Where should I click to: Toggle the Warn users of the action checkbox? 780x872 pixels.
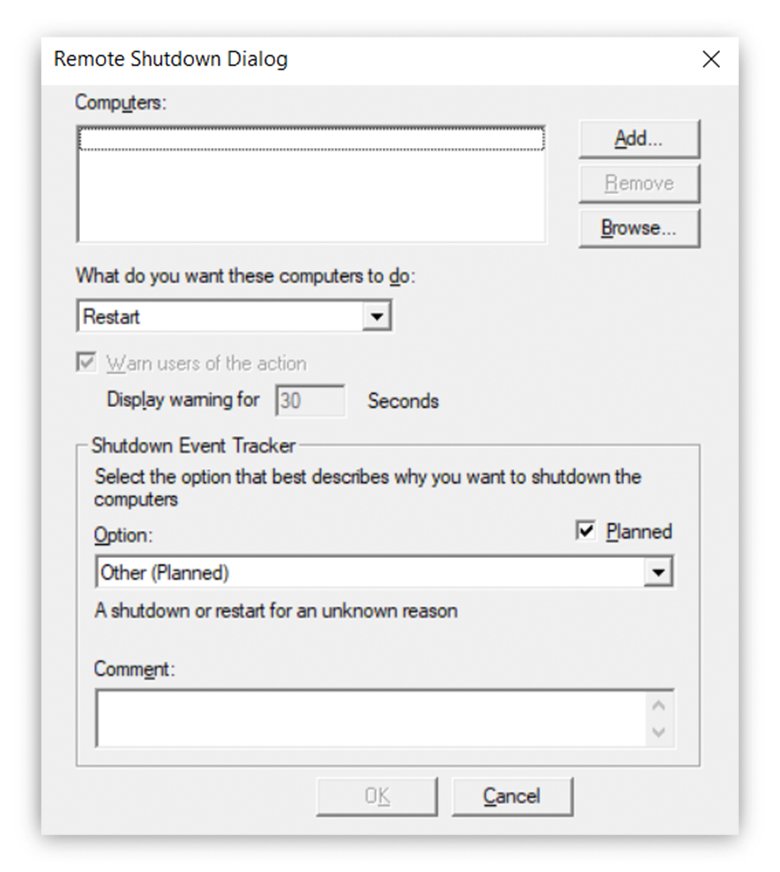point(86,363)
